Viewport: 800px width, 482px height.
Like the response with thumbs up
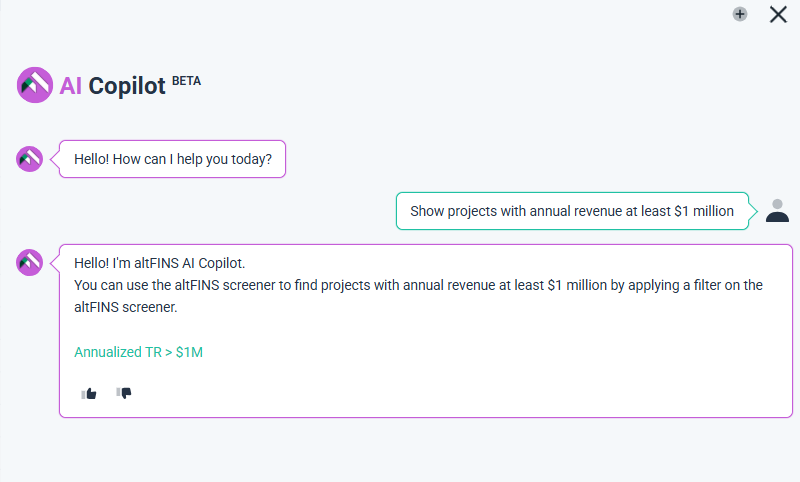[x=90, y=393]
